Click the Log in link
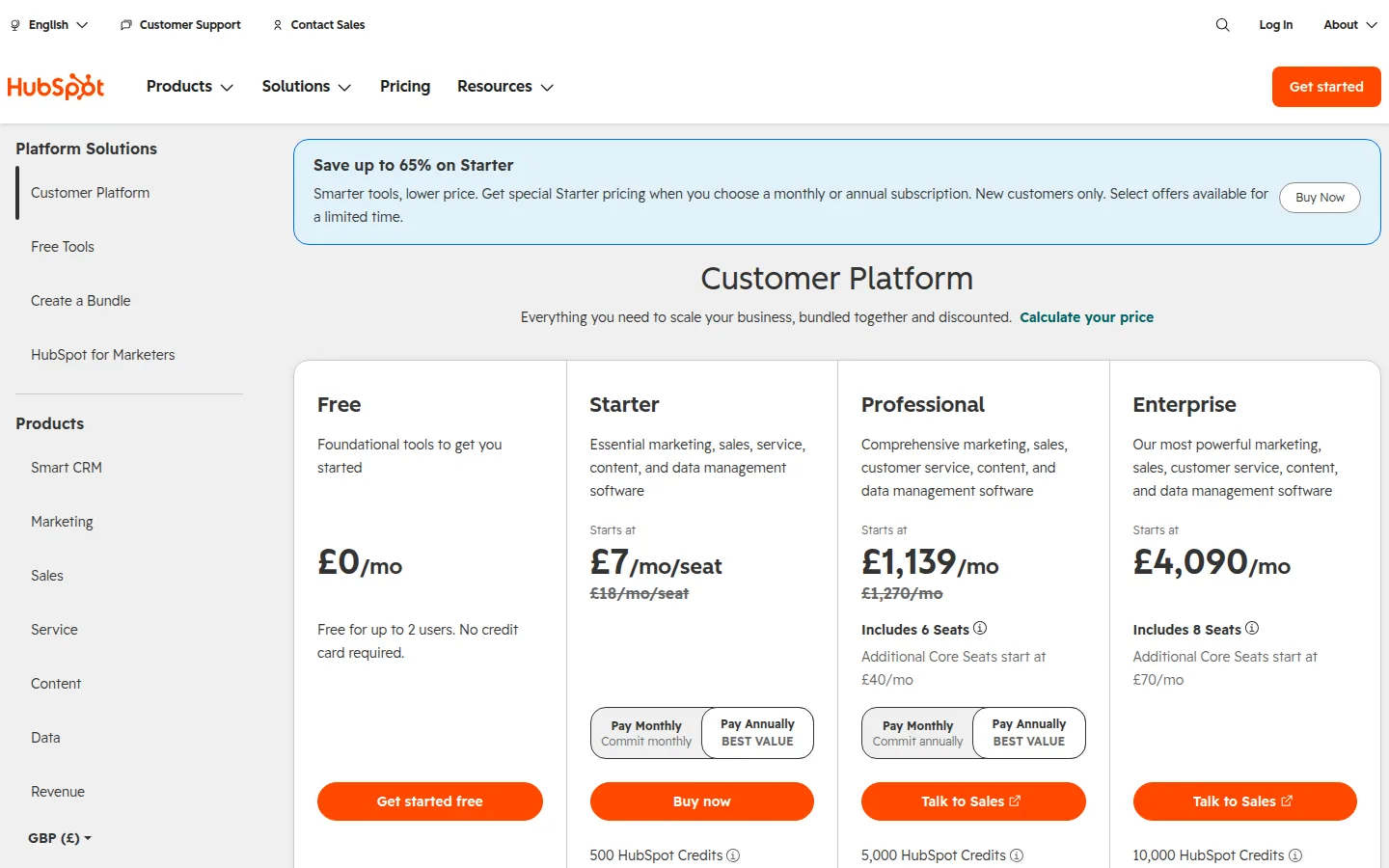1389x868 pixels. (1276, 25)
